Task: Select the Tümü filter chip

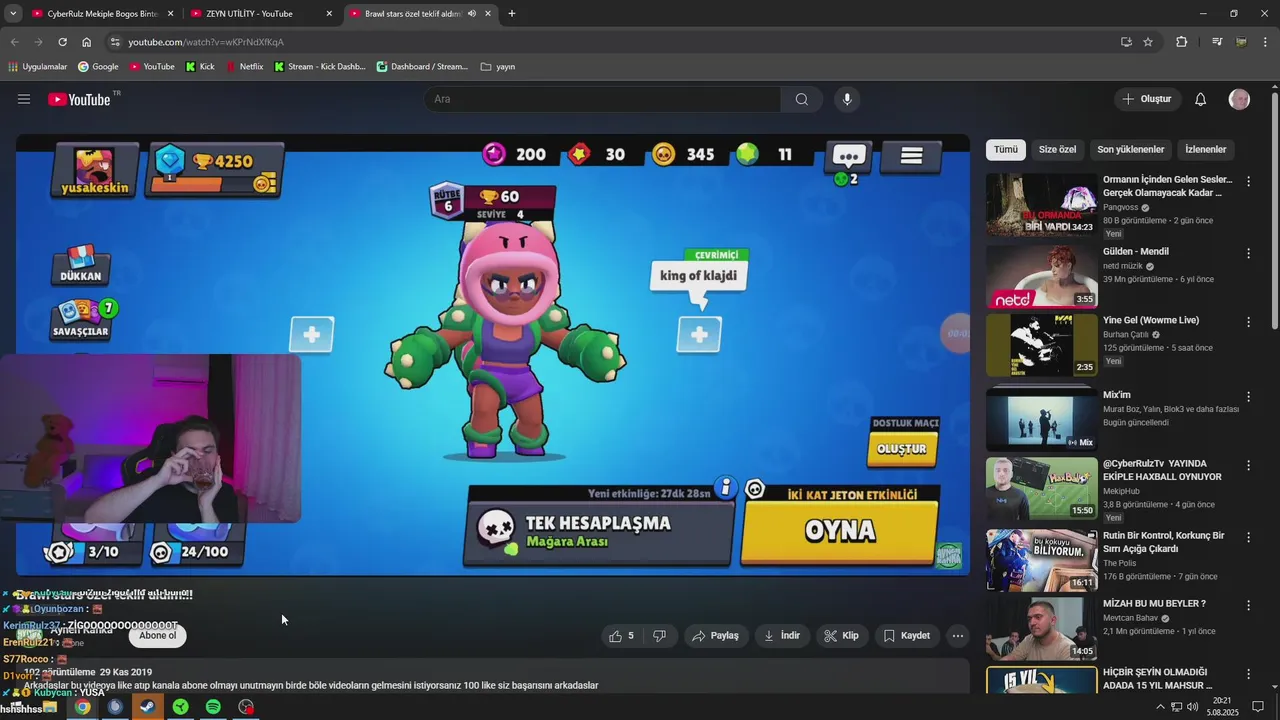Action: click(x=1006, y=149)
